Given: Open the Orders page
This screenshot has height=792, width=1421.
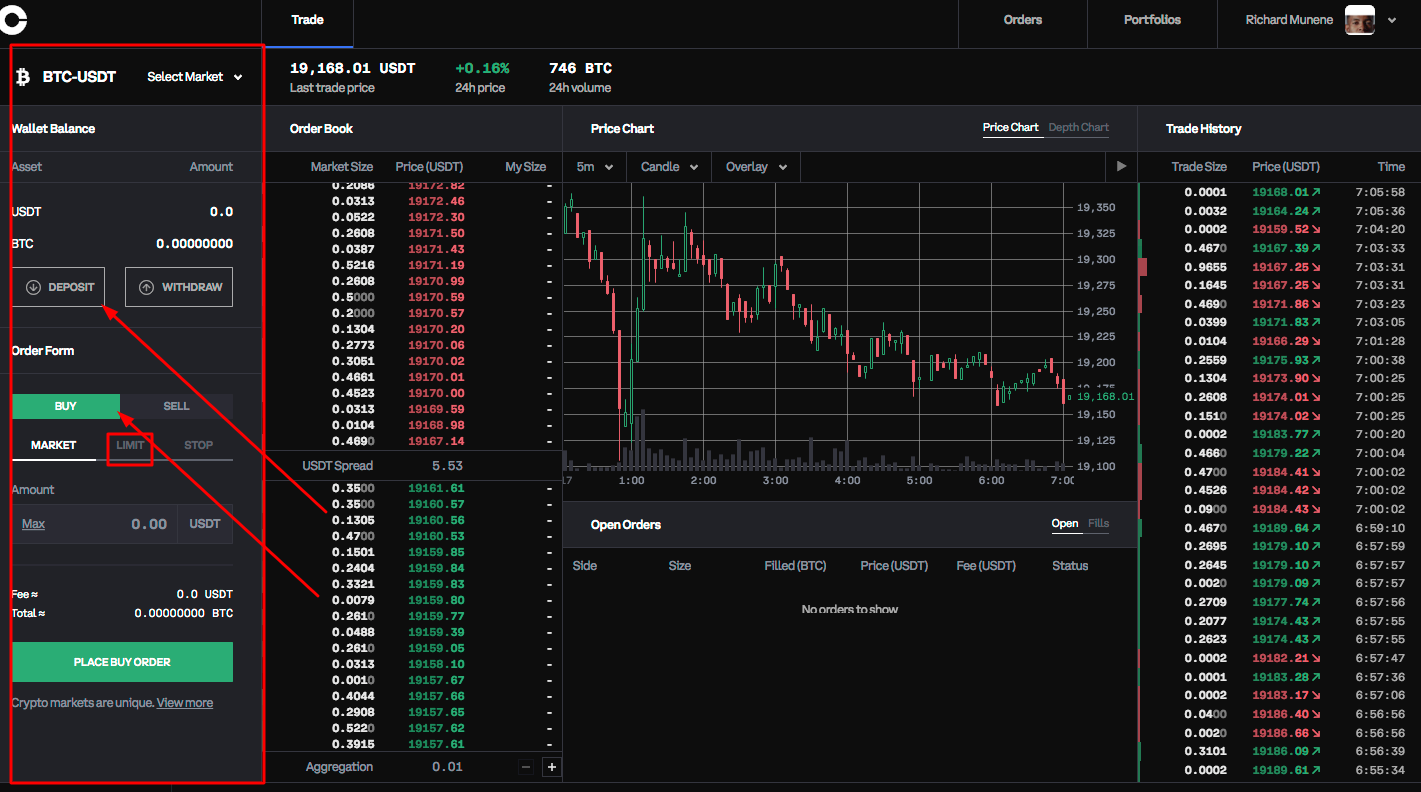Looking at the screenshot, I should click(x=1022, y=19).
